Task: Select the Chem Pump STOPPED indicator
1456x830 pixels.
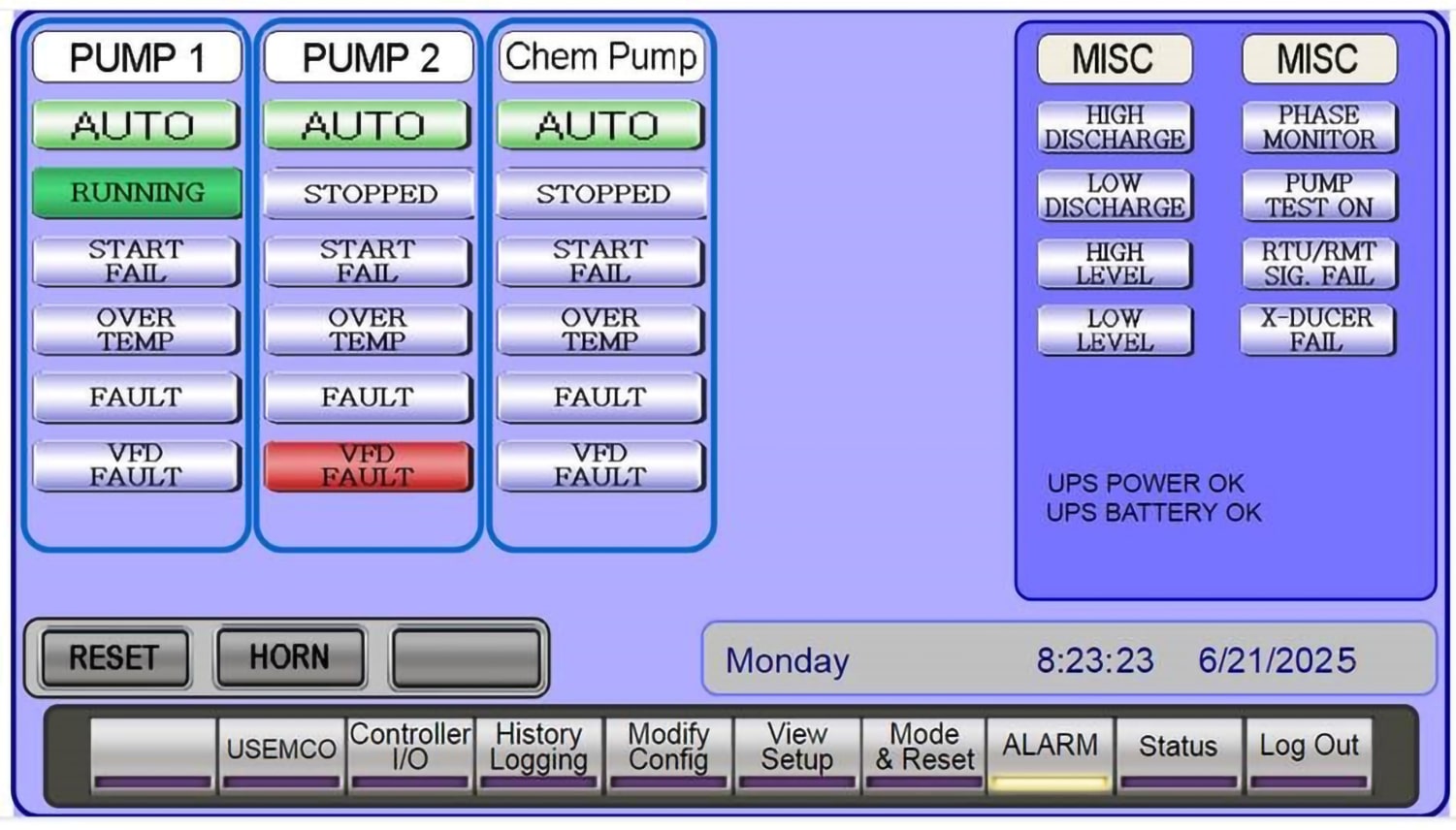Action: tap(602, 193)
